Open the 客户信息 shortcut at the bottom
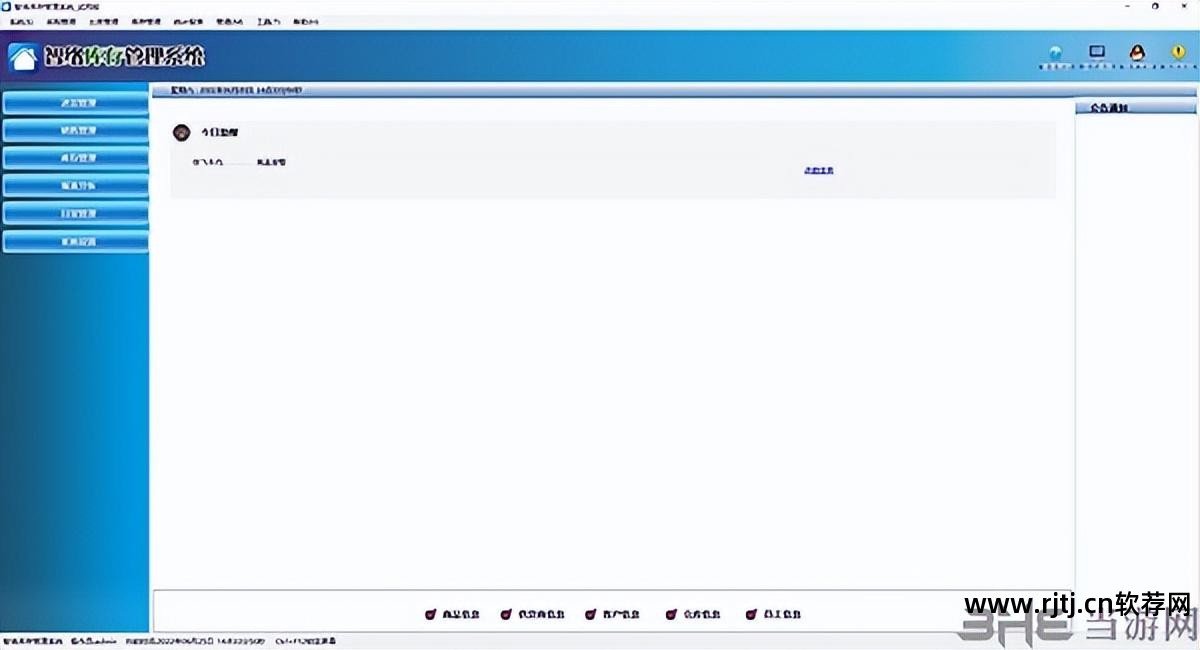 coord(613,614)
